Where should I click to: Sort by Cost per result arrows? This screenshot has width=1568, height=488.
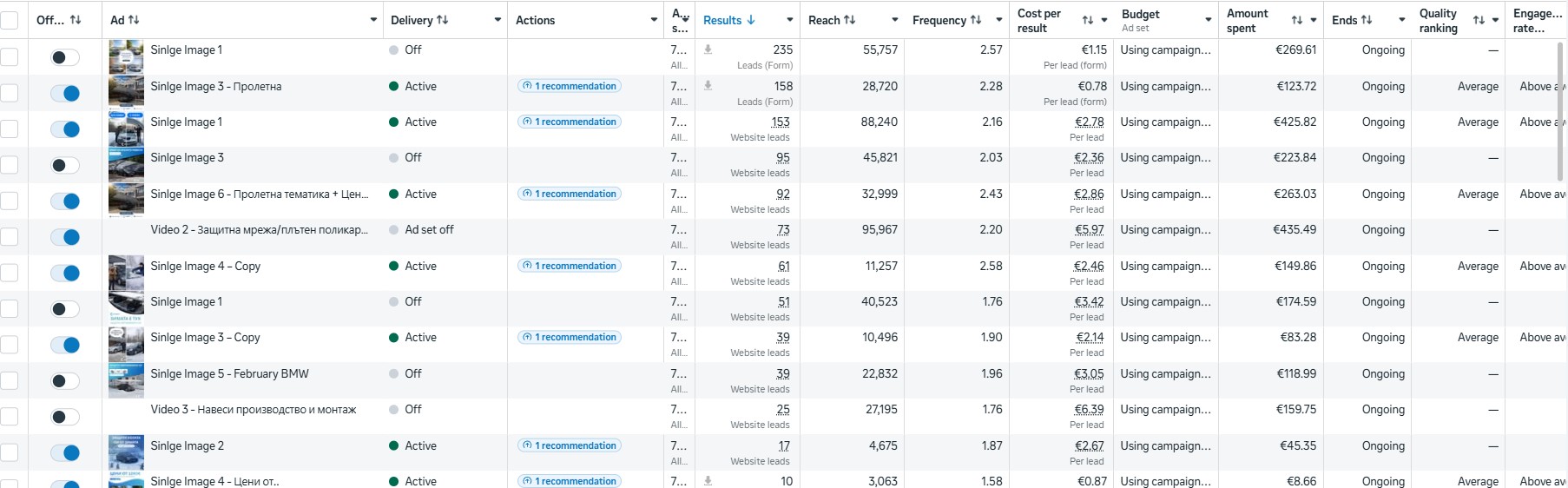tap(1088, 20)
